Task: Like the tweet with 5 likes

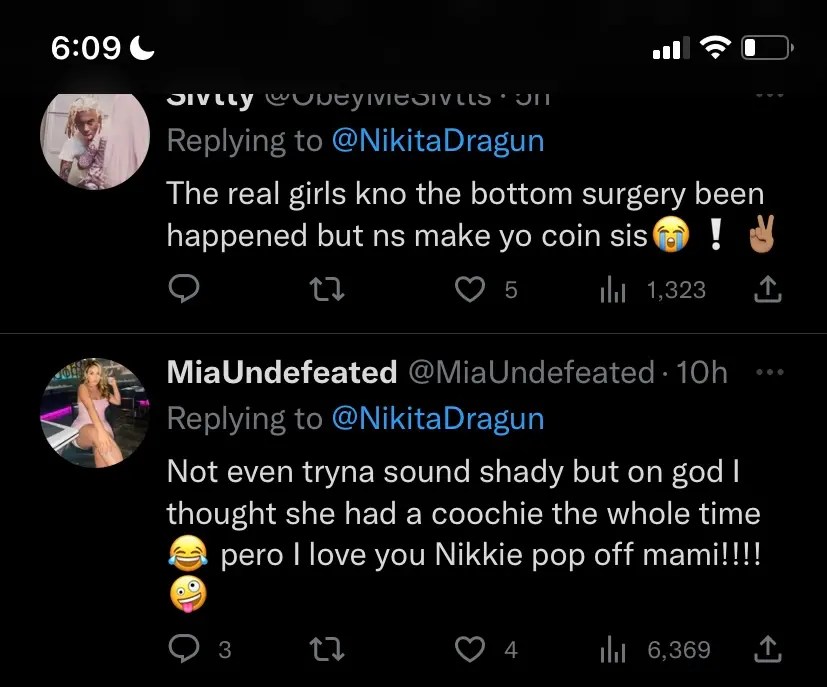Action: tap(470, 290)
